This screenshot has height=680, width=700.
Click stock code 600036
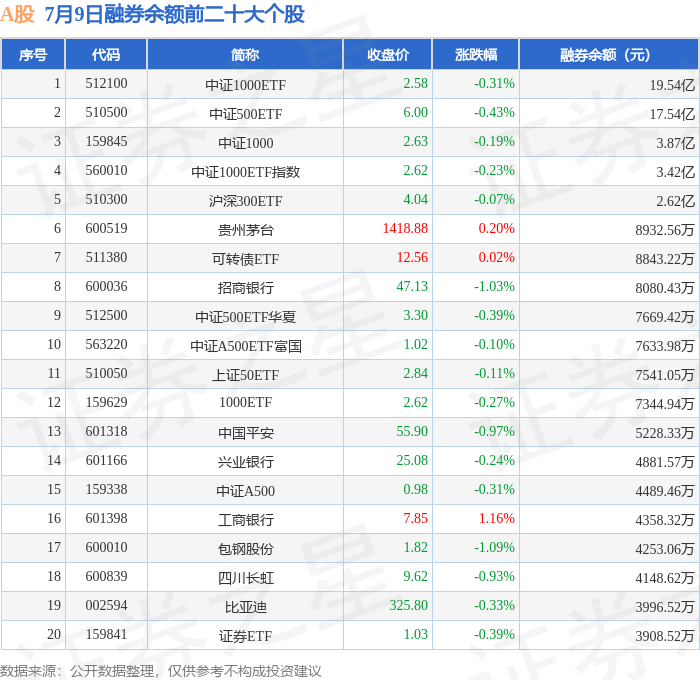click(x=106, y=286)
